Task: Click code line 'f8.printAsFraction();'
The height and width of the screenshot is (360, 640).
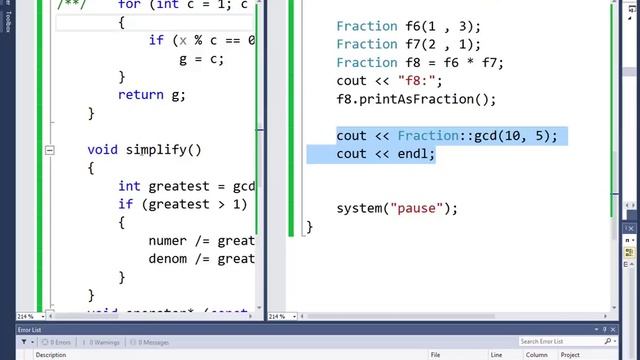Action: pos(416,99)
